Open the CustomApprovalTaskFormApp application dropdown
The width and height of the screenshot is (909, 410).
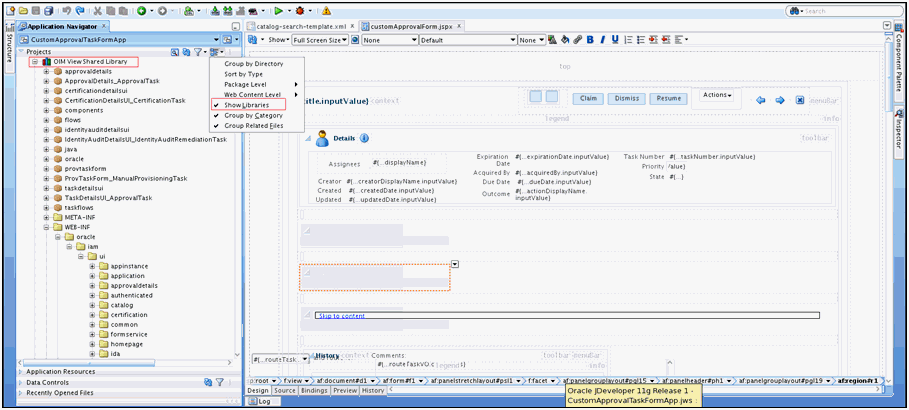click(x=119, y=39)
